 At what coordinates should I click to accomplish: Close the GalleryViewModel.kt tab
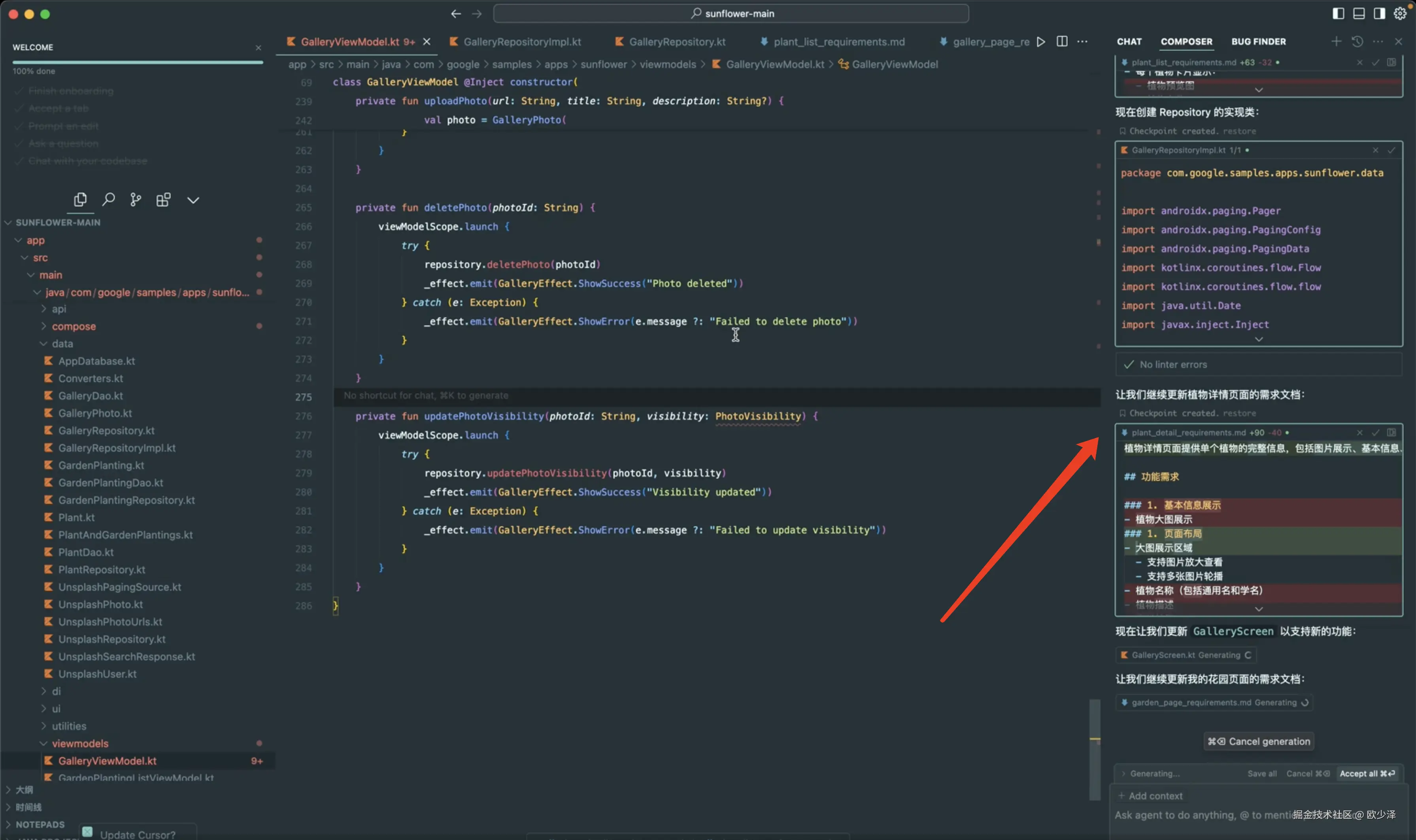427,42
